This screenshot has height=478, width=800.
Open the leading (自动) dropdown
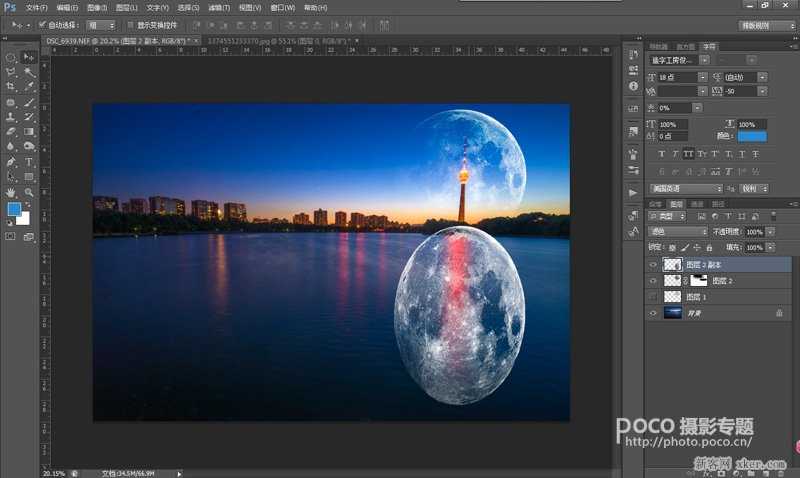click(x=762, y=77)
